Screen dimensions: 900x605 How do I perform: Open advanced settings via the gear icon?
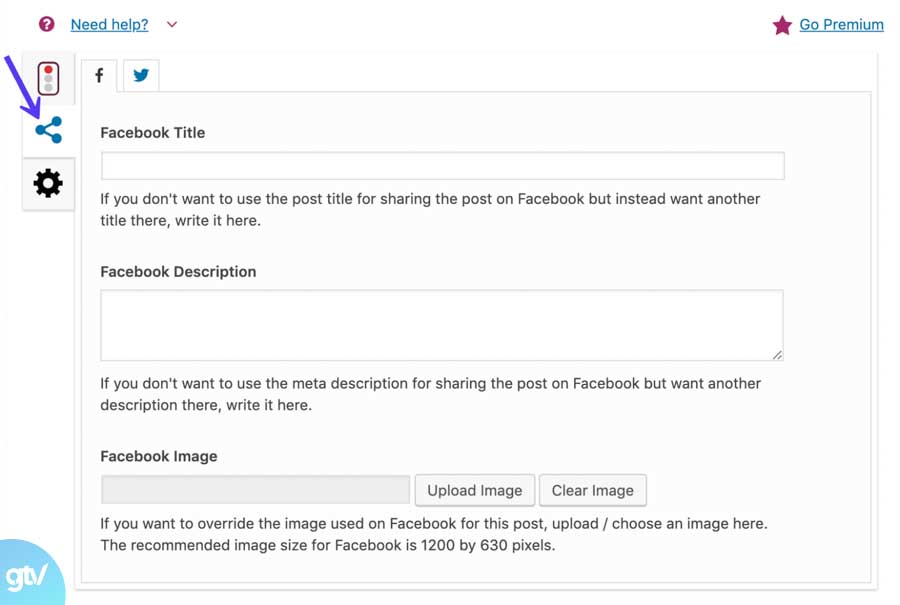tap(48, 184)
